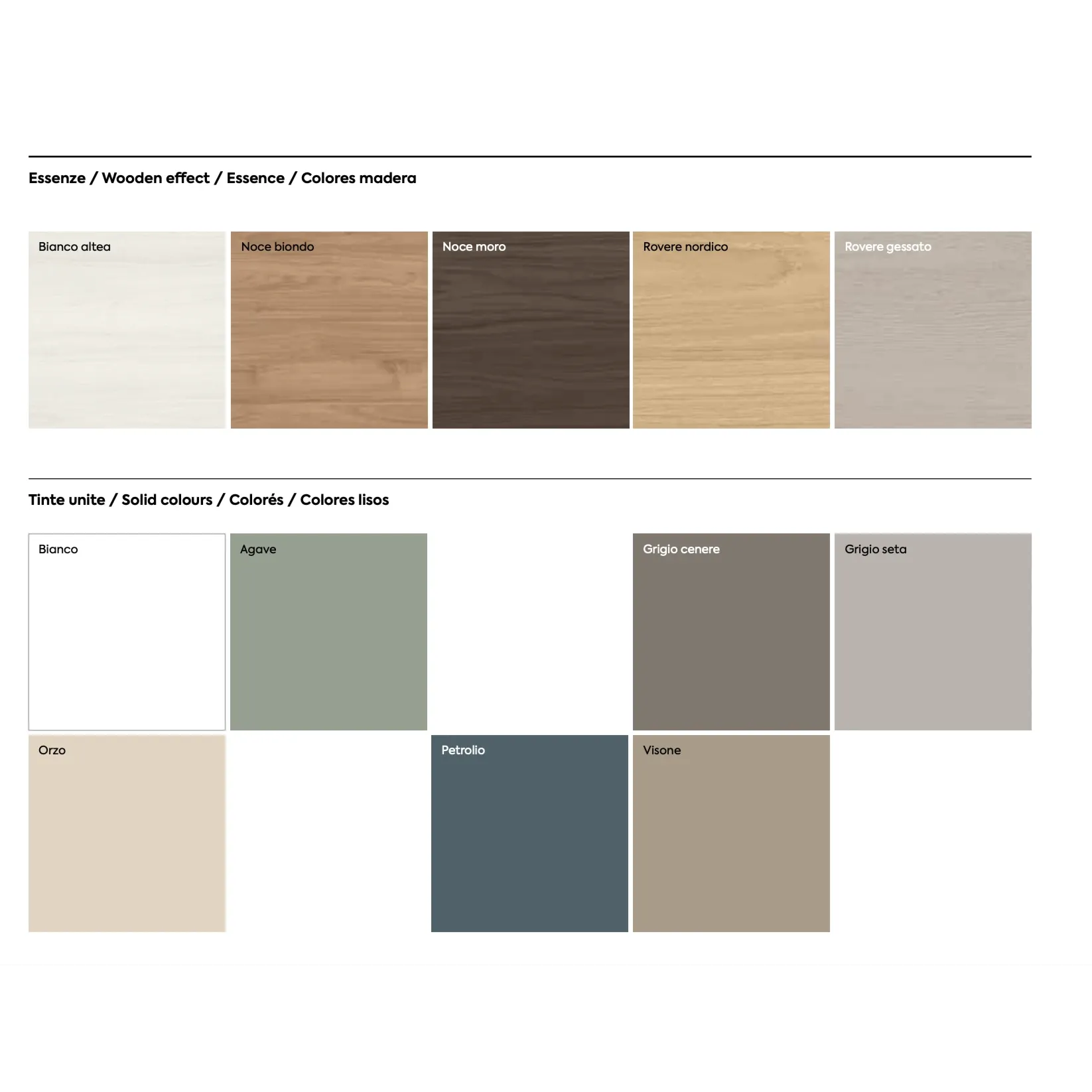
Task: Click the 'Agave' label text
Action: point(258,549)
